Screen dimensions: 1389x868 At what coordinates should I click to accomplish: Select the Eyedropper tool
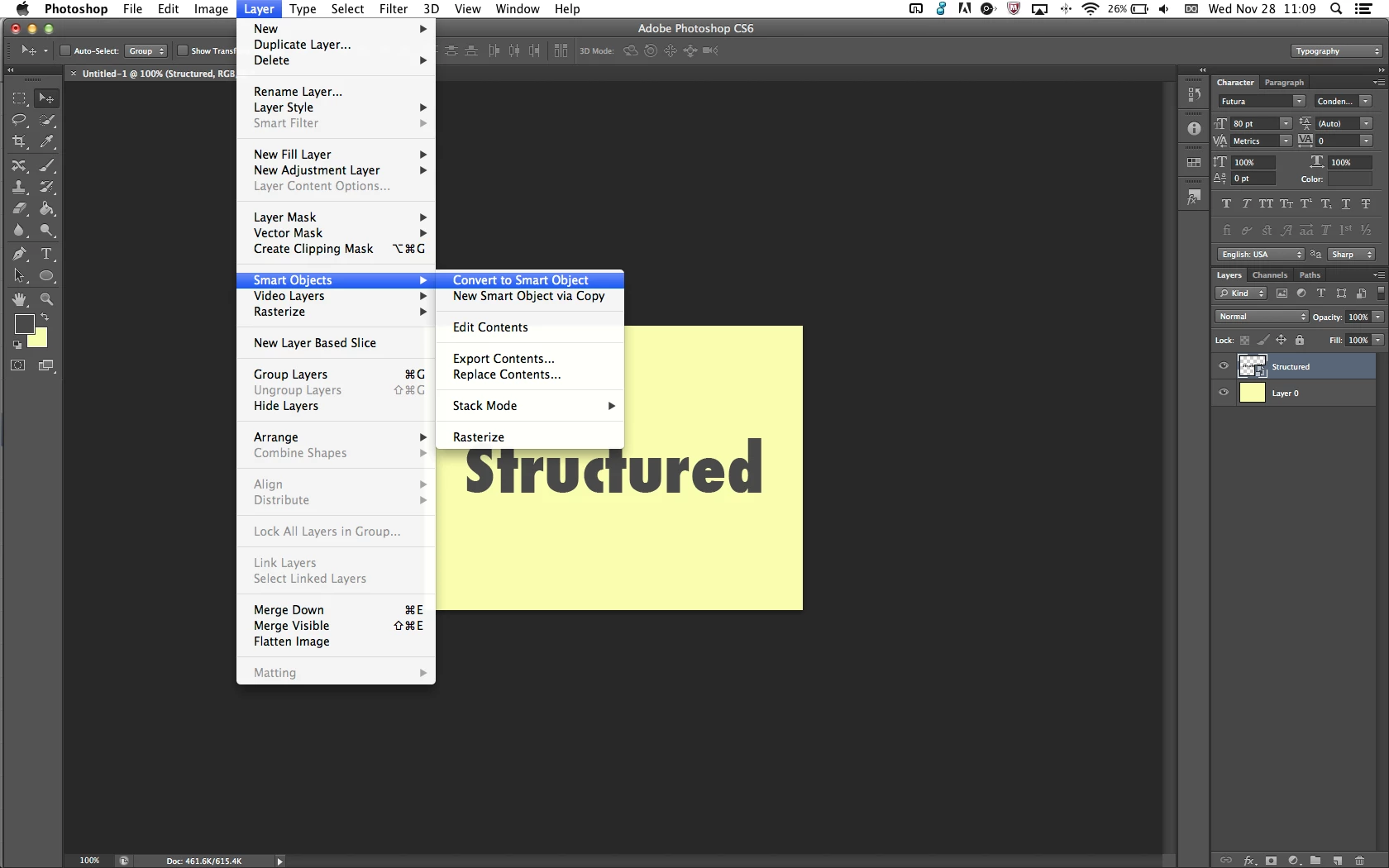pyautogui.click(x=47, y=142)
